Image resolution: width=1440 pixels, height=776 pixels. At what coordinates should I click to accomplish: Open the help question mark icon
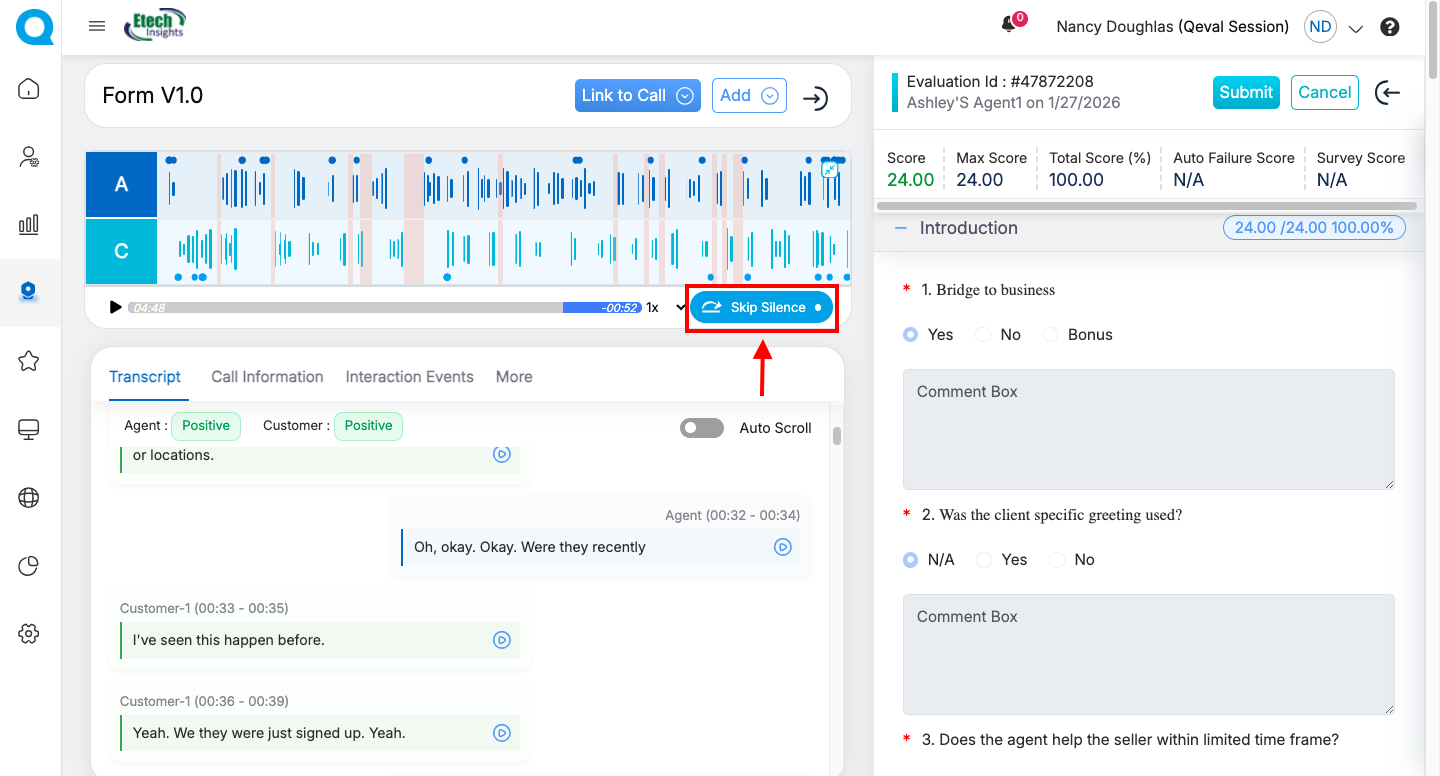(x=1389, y=27)
